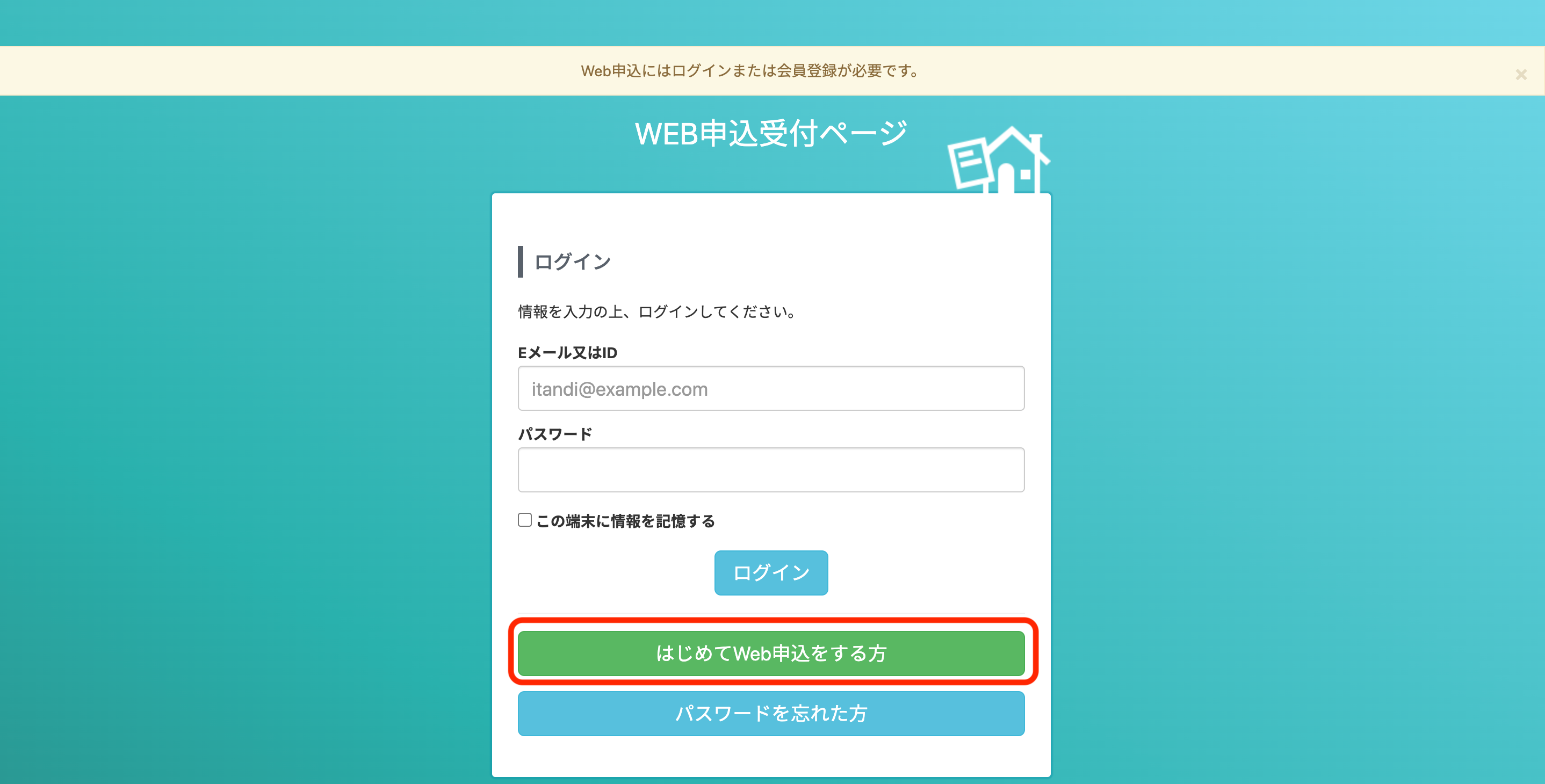Click the この端末に情報を記憶する label text

pyautogui.click(x=625, y=521)
